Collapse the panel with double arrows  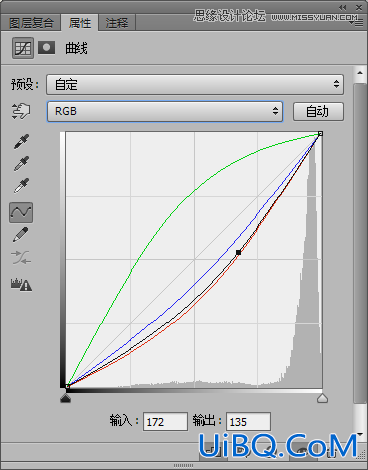tap(342, 7)
